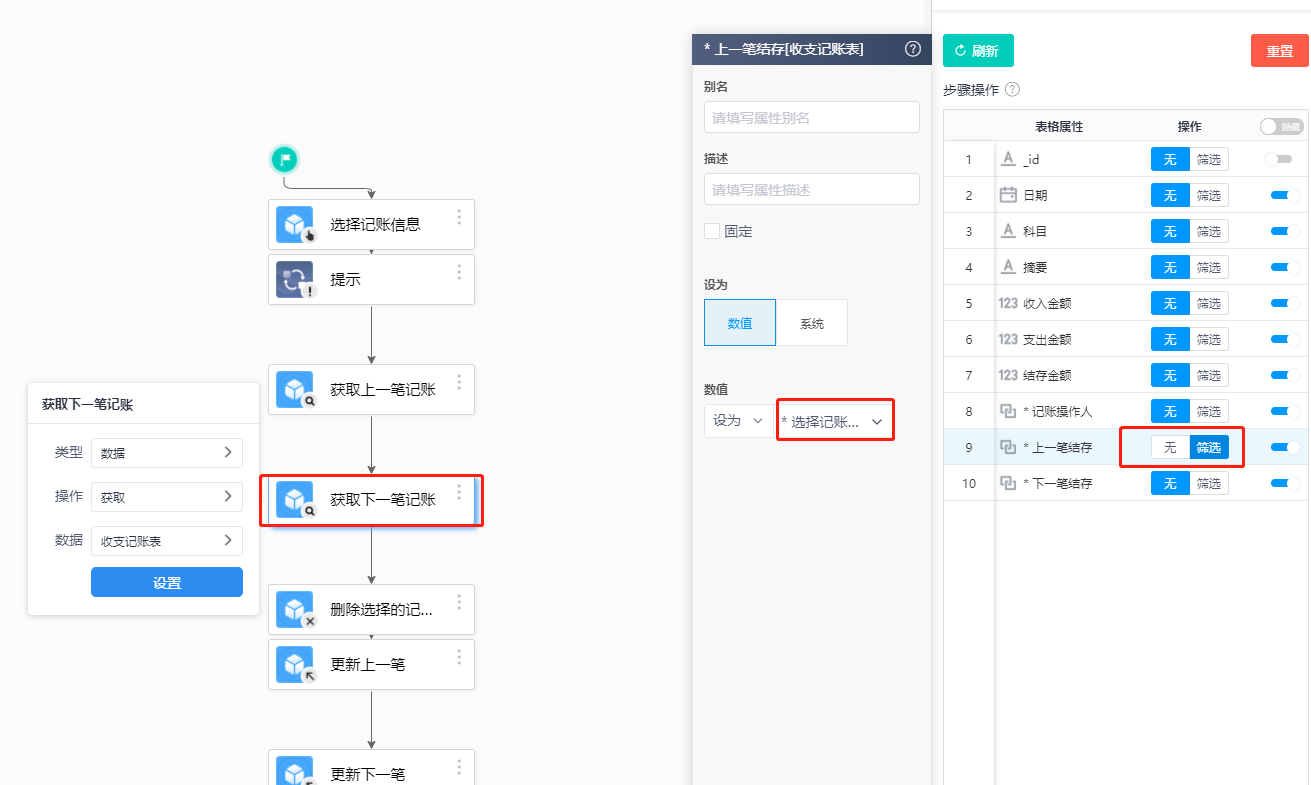Click the 删除选择的记... node cube icon
This screenshot has width=1311, height=785.
[294, 610]
